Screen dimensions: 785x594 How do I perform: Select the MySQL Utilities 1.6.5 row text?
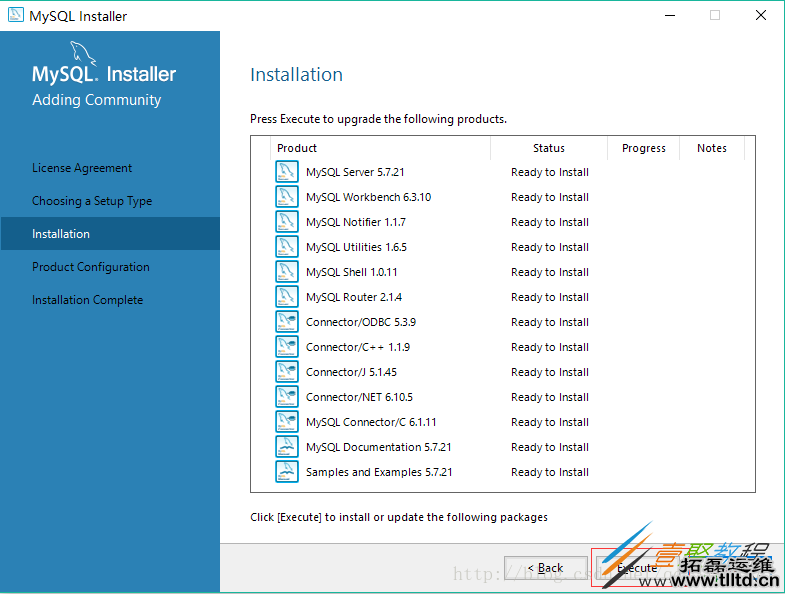(x=356, y=247)
